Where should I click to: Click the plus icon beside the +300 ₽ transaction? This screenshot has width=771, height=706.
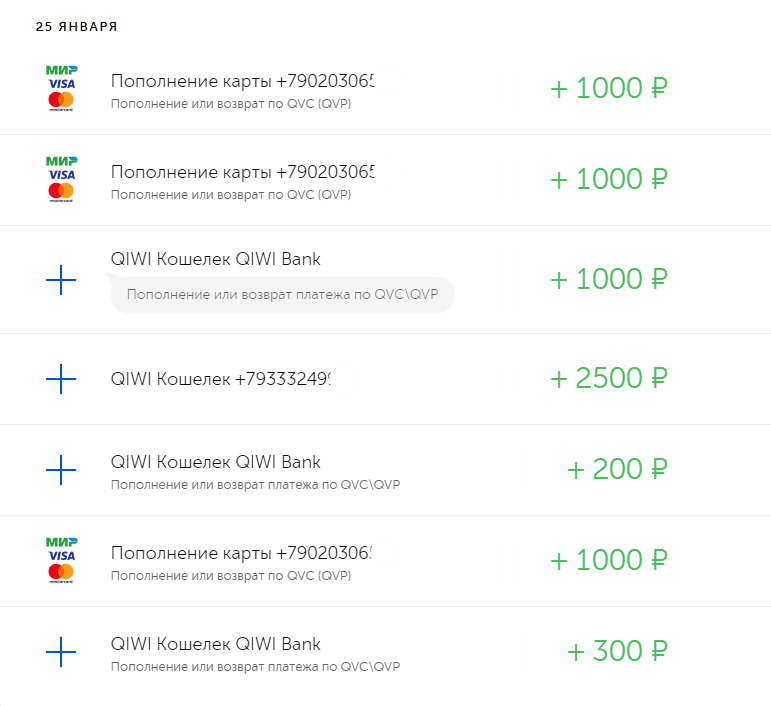tap(61, 652)
